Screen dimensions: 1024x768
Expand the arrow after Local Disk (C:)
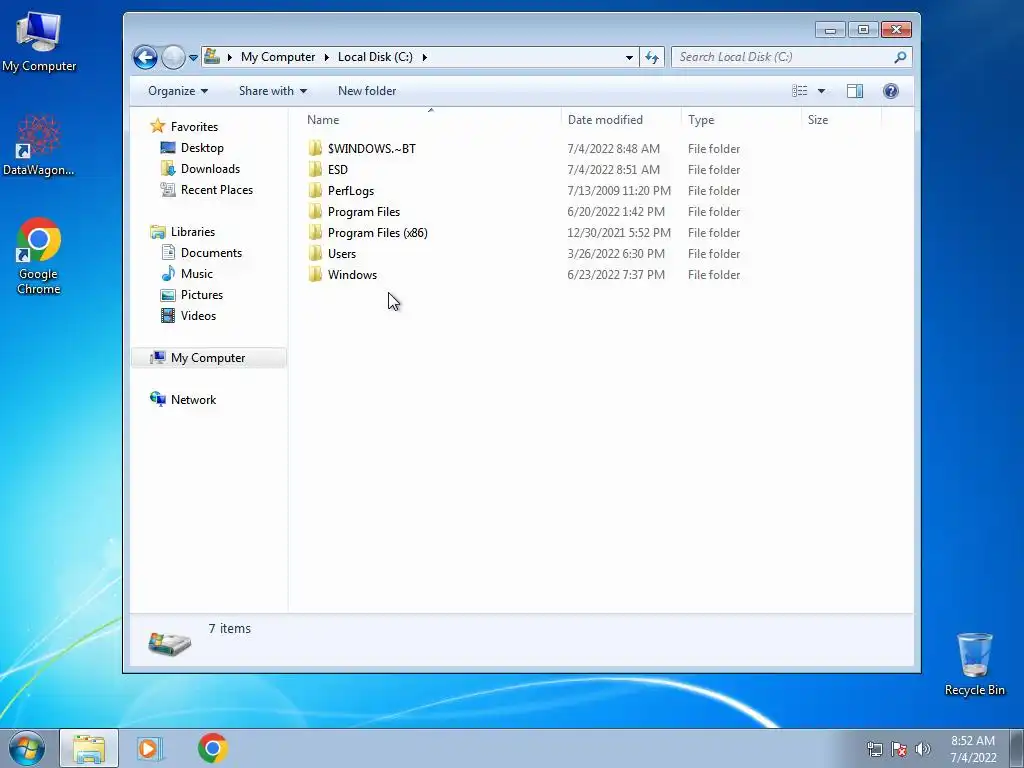click(x=424, y=57)
